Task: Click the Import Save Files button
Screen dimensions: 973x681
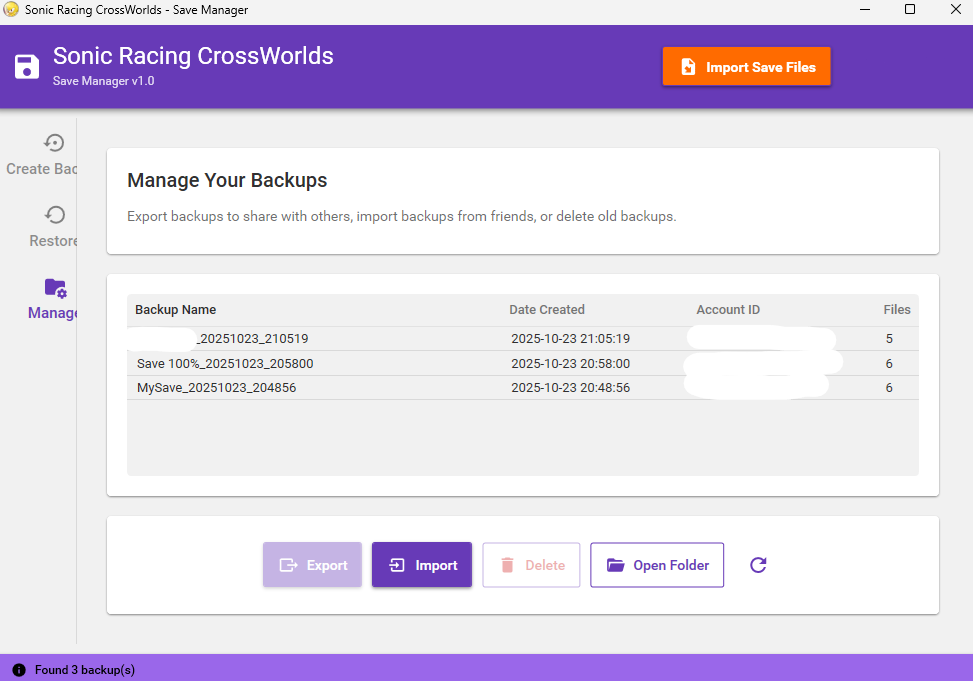Action: point(746,67)
